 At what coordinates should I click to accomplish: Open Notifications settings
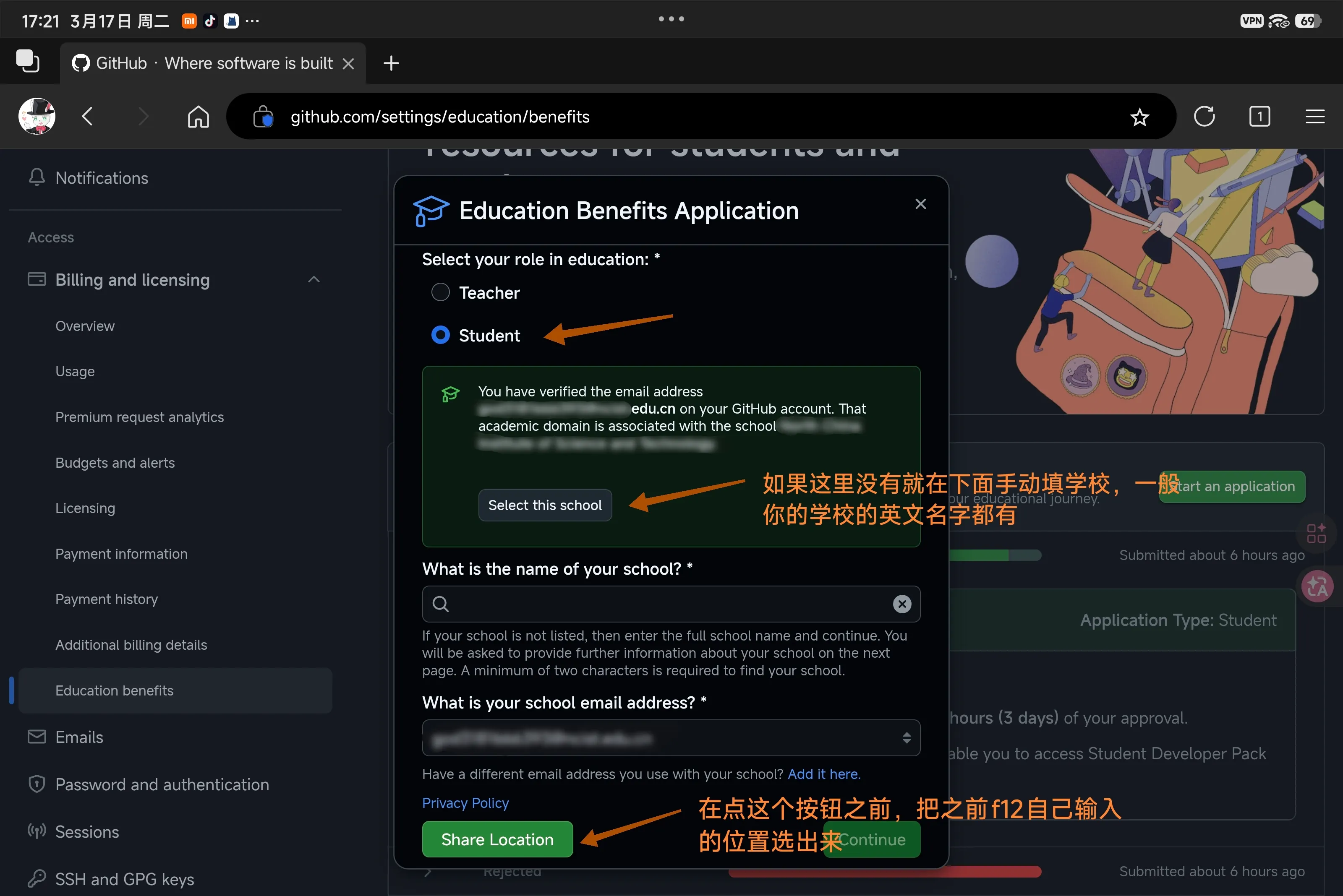(101, 178)
